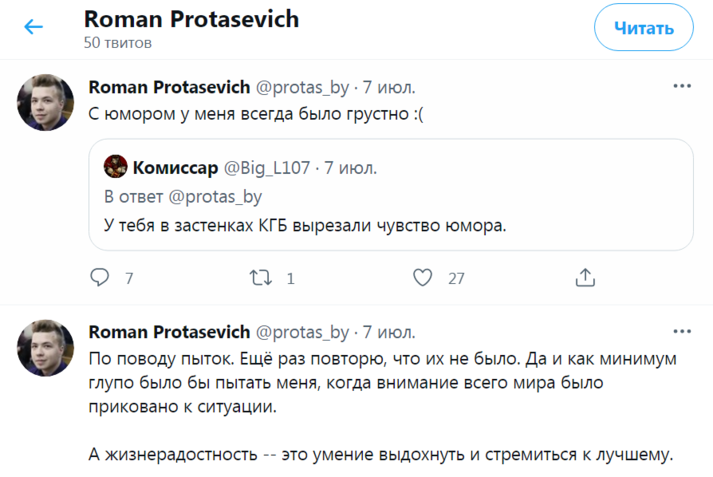The width and height of the screenshot is (713, 477).
Task: Open more options on the first tweet
Action: coord(682,87)
